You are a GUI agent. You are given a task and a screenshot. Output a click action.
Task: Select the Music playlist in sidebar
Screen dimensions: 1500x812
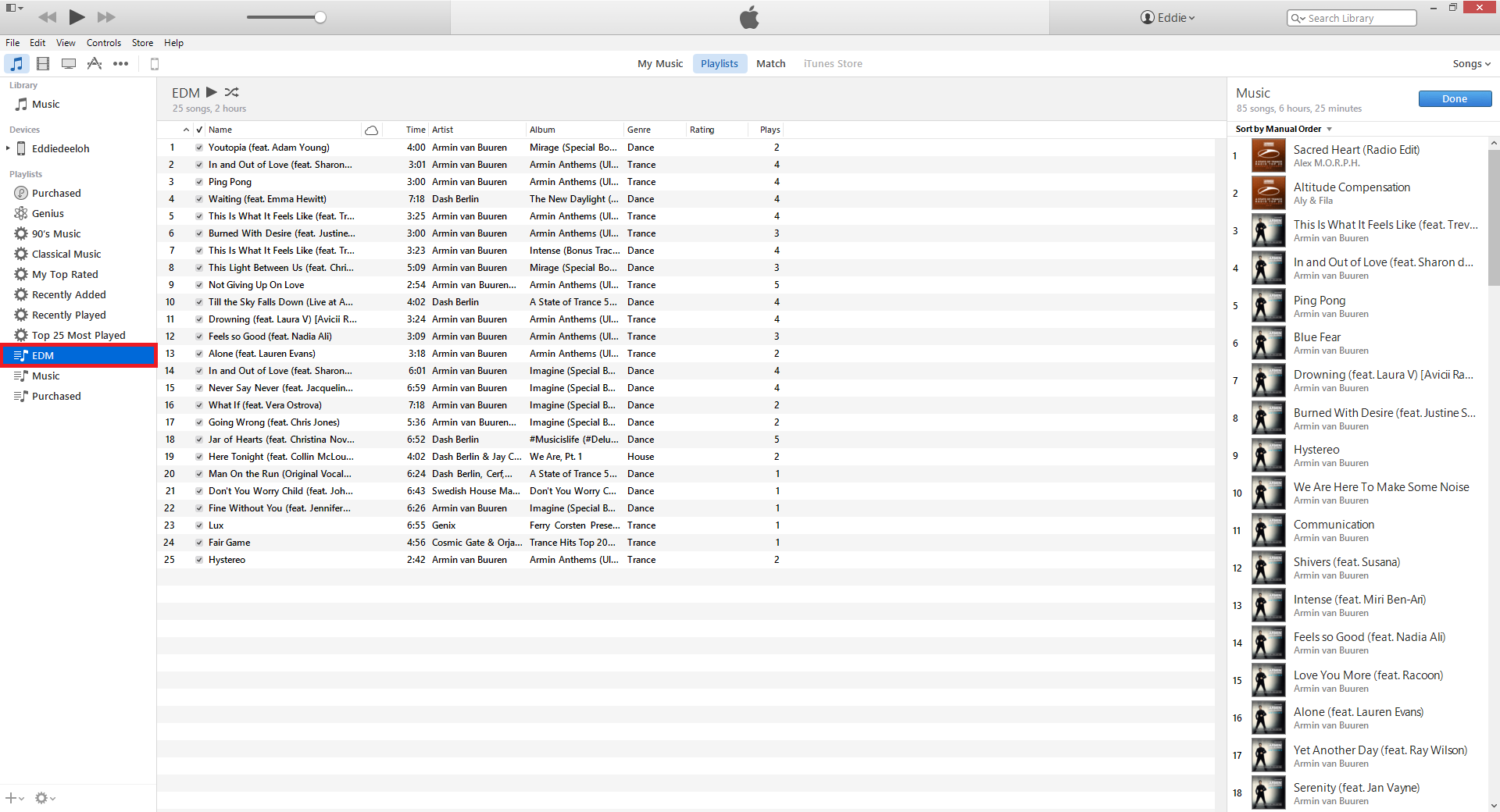[45, 376]
